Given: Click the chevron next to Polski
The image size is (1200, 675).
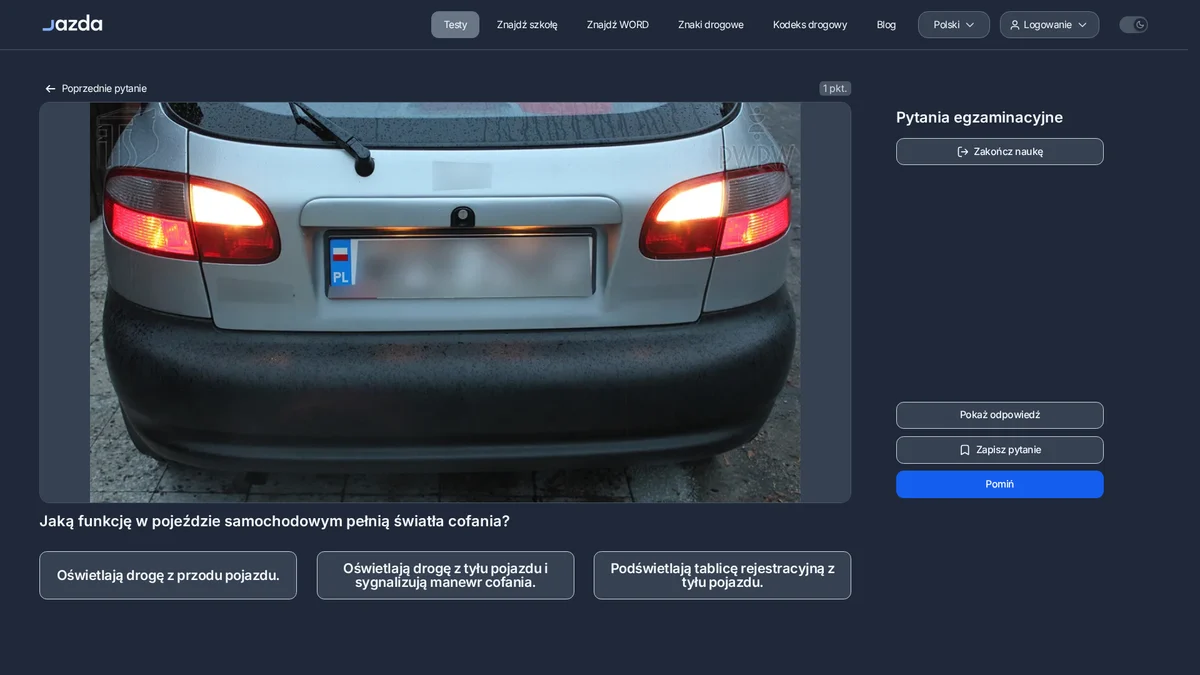Looking at the screenshot, I should [x=969, y=25].
